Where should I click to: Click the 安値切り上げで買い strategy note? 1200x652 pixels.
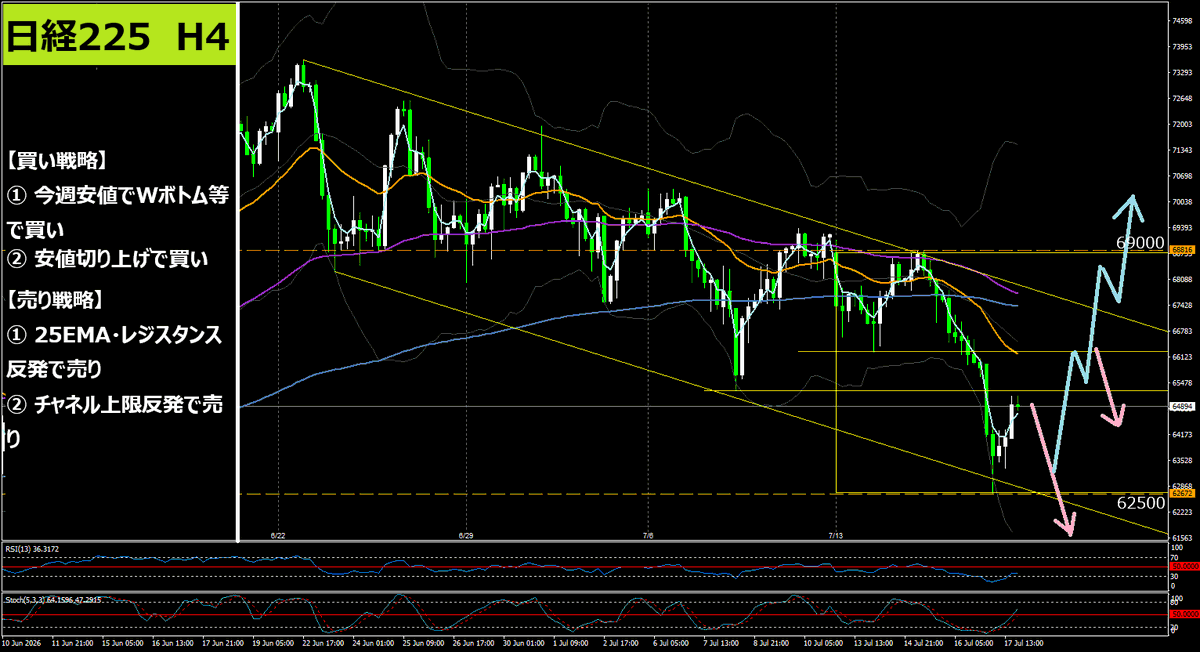coord(108,260)
